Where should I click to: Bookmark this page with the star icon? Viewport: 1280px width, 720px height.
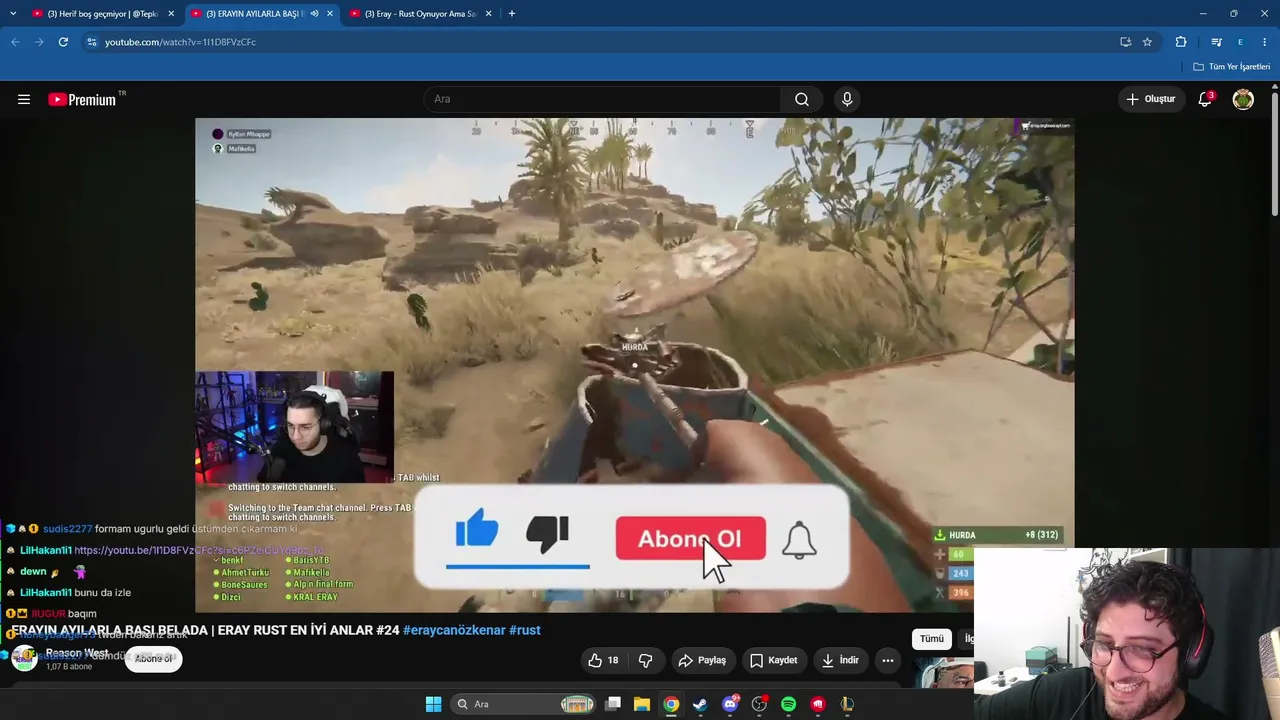tap(1147, 42)
